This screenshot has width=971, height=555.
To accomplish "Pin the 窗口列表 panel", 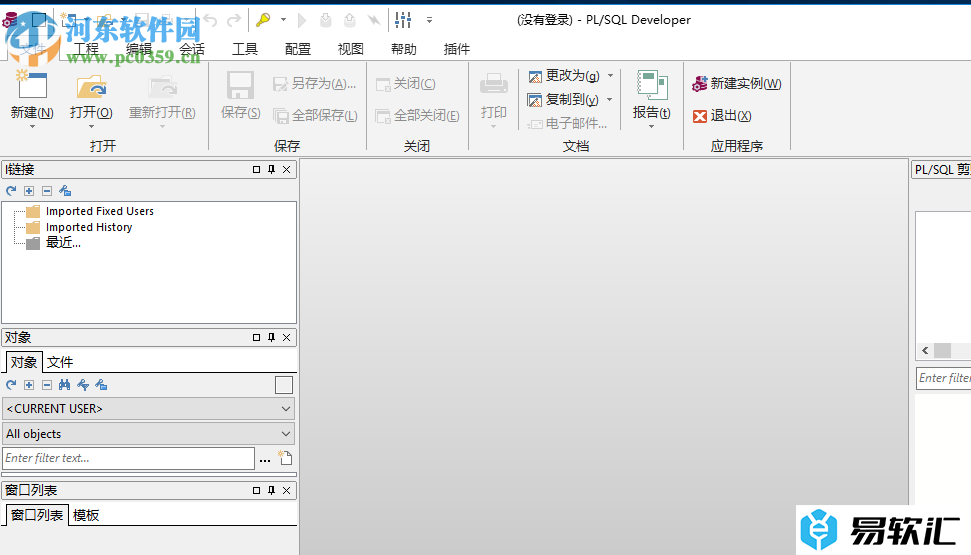I will tap(271, 491).
